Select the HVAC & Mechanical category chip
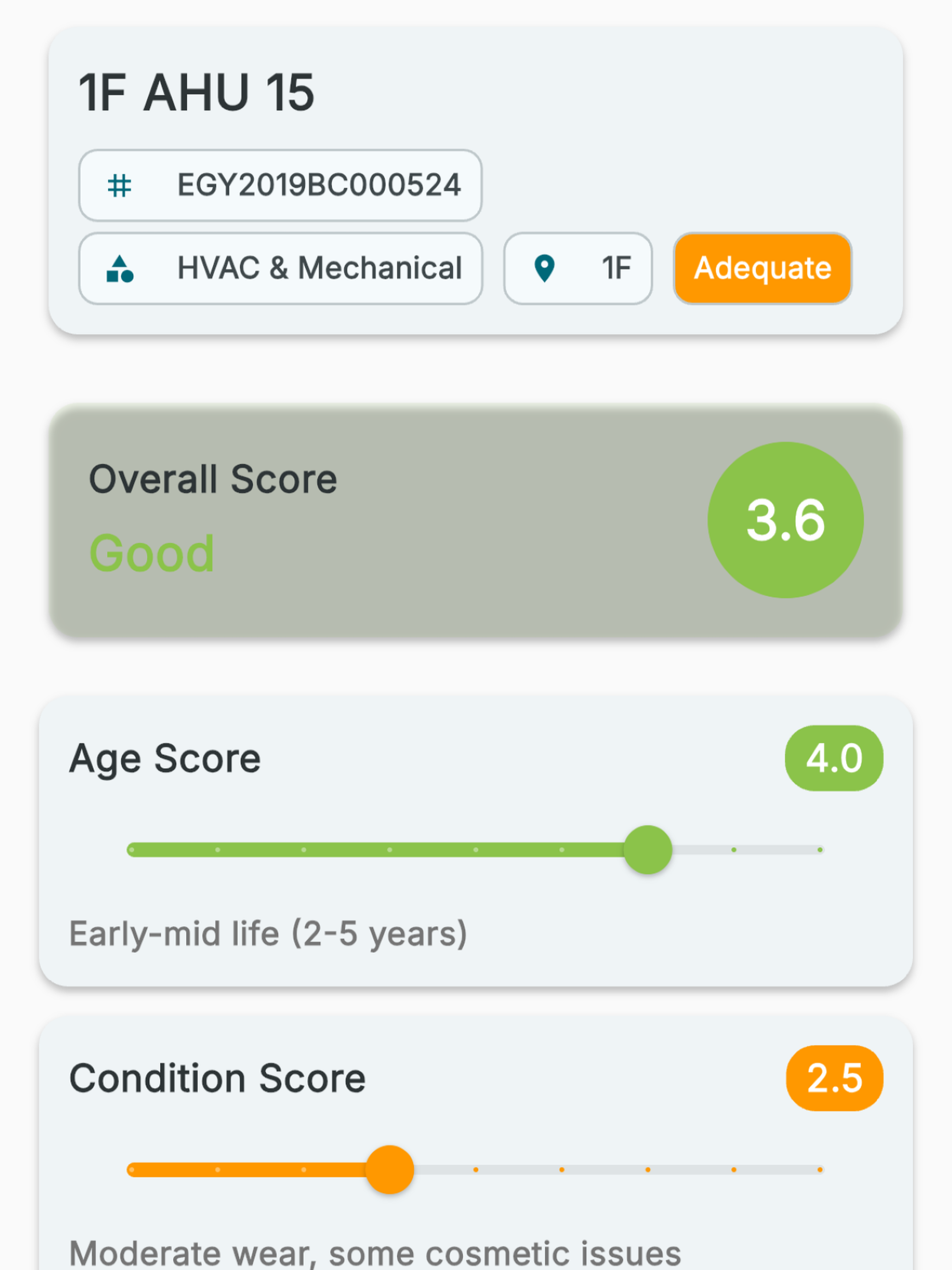 click(x=280, y=269)
